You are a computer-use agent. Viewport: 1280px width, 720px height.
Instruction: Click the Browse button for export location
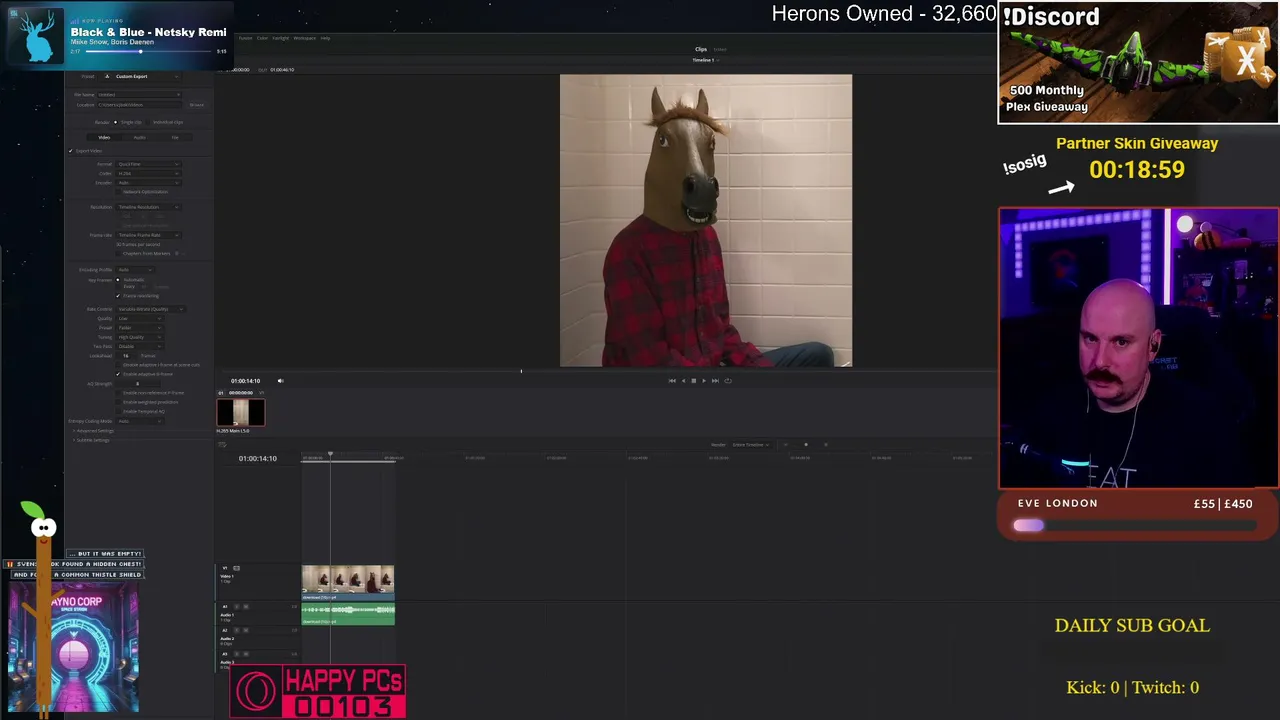pos(197,105)
